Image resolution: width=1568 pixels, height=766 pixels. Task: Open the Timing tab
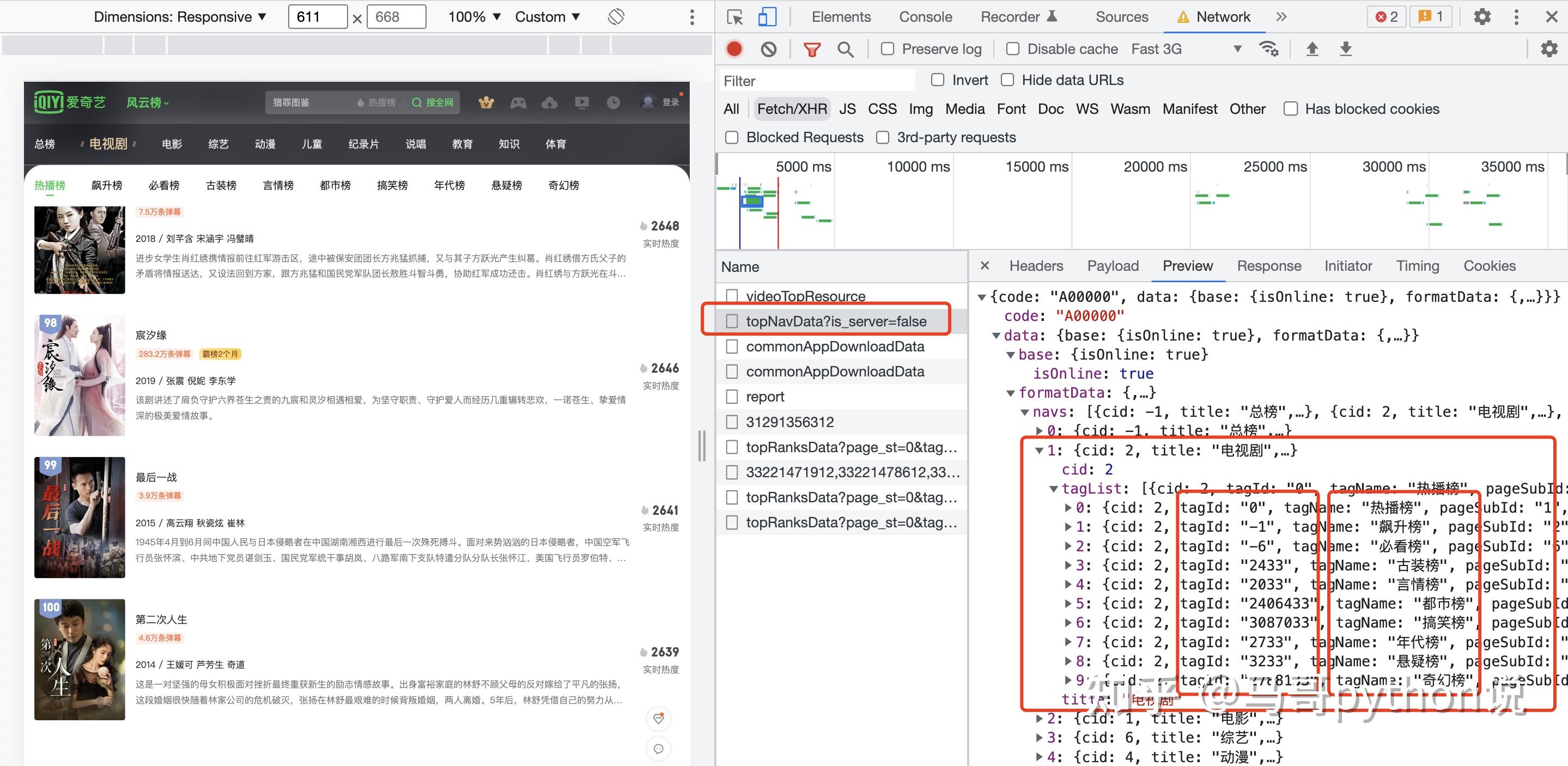(1417, 266)
